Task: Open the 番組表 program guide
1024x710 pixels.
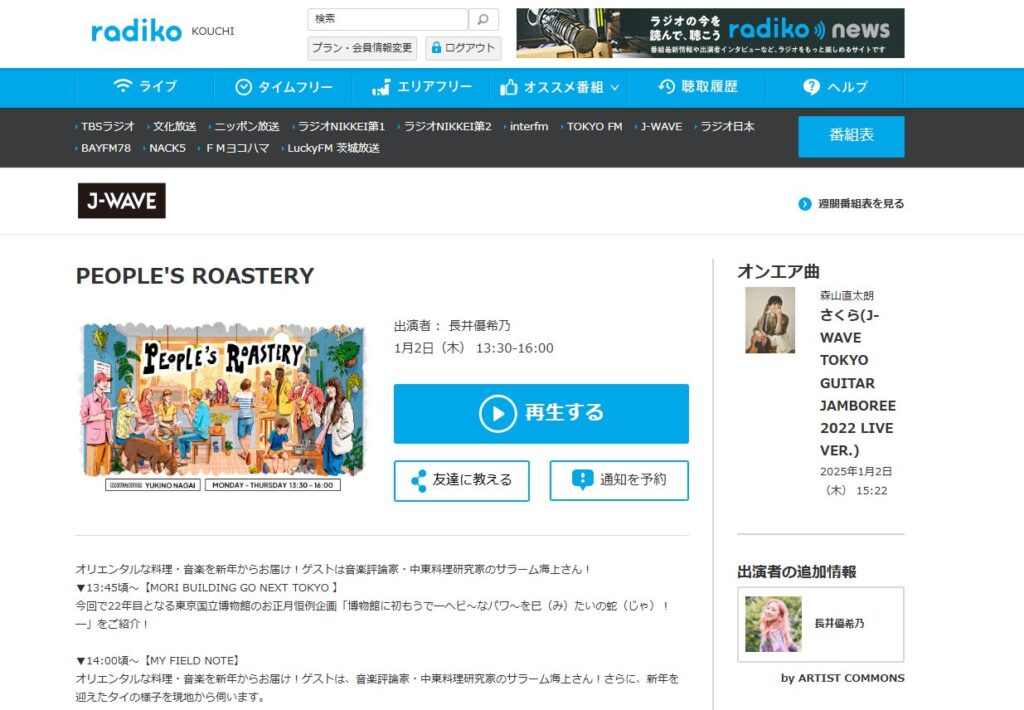Action: tap(851, 137)
